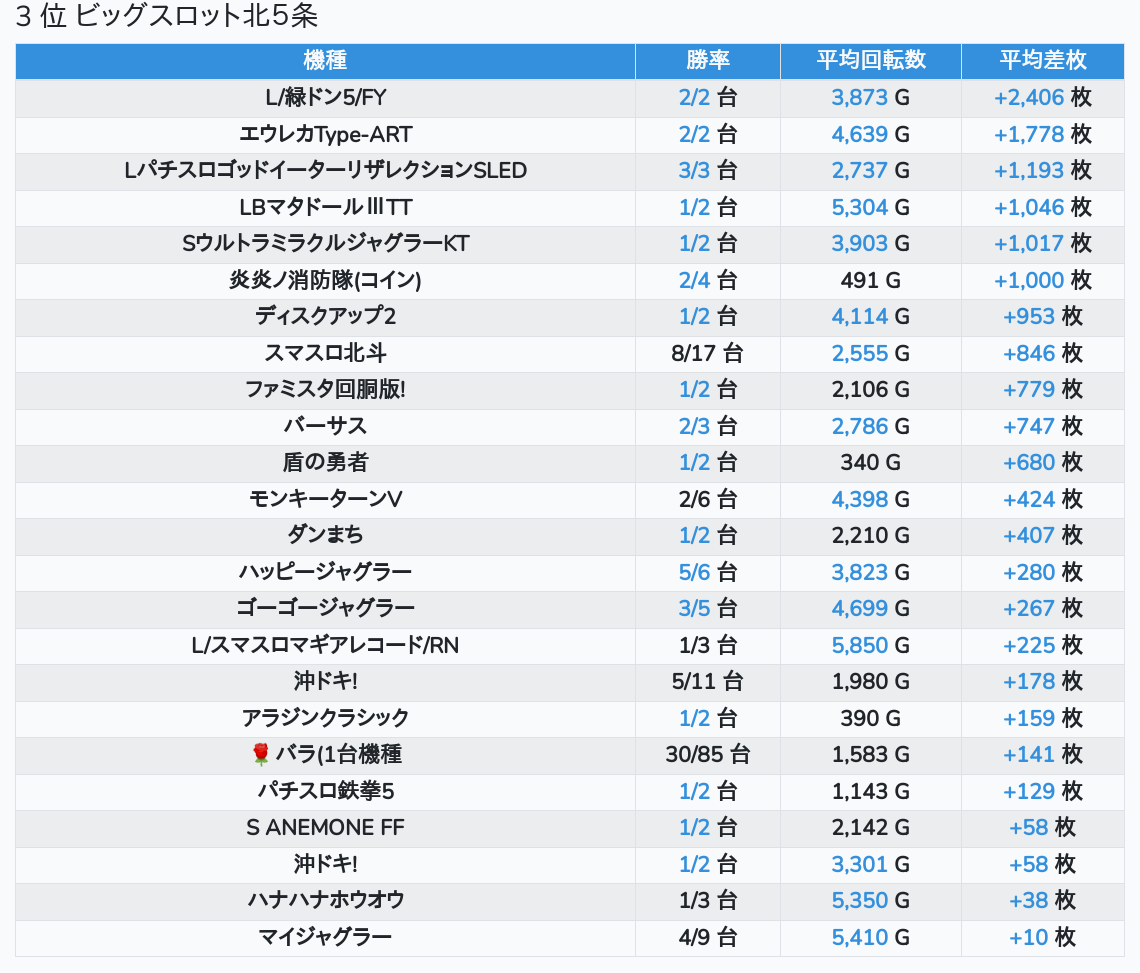Click average spins 4,114 G
Image resolution: width=1140 pixels, height=973 pixels.
870,316
